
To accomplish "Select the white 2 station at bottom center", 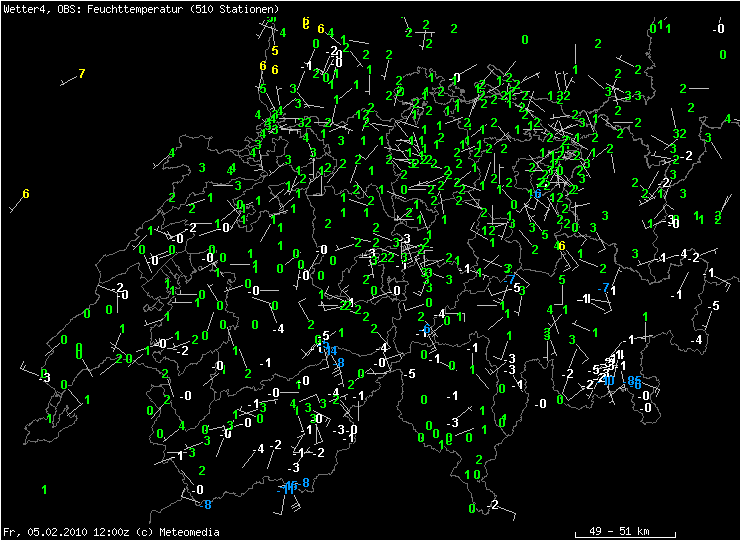I will (494, 506).
